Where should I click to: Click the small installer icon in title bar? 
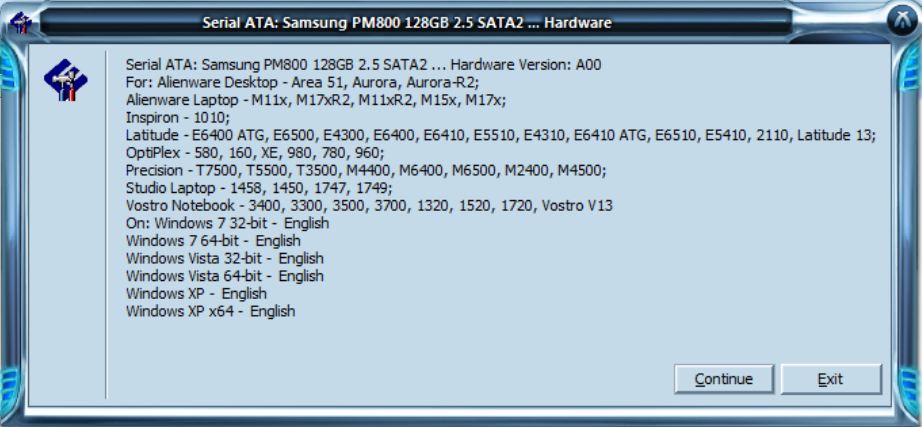point(21,23)
